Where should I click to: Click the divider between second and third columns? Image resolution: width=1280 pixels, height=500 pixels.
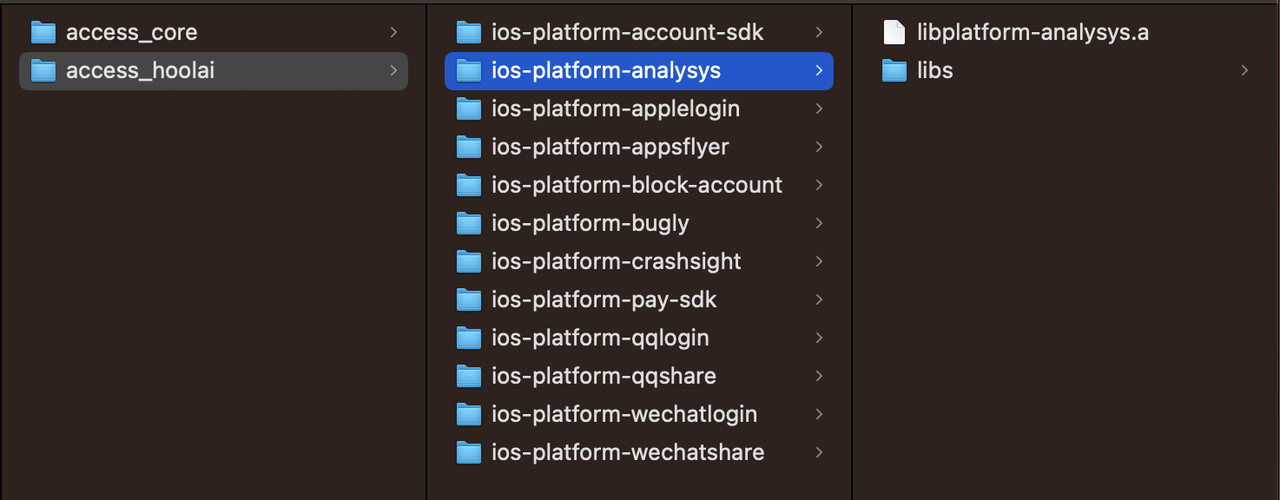pyautogui.click(x=852, y=250)
